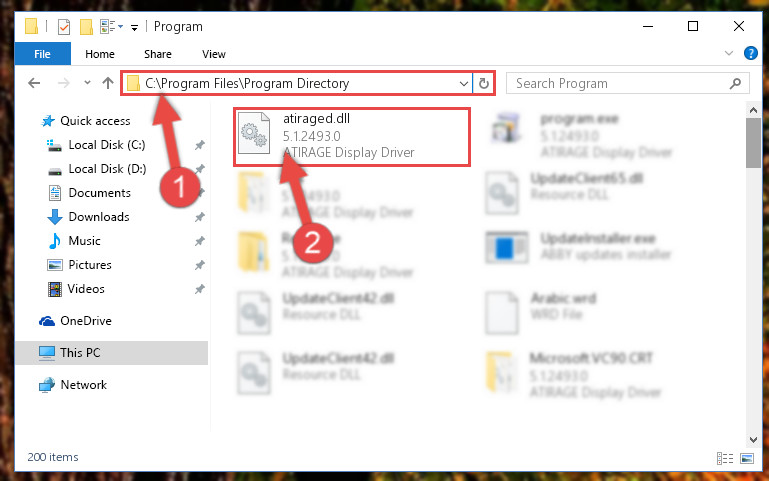Open the Help question mark icon

[x=750, y=53]
